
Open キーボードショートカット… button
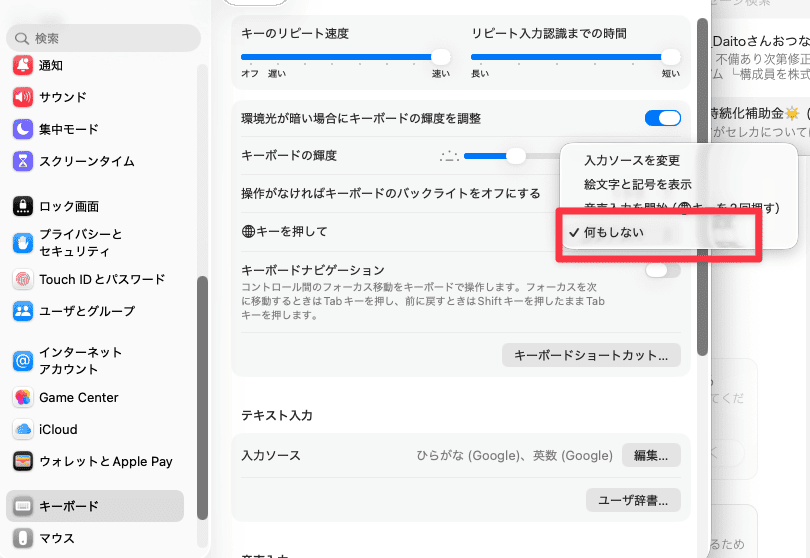pyautogui.click(x=591, y=355)
